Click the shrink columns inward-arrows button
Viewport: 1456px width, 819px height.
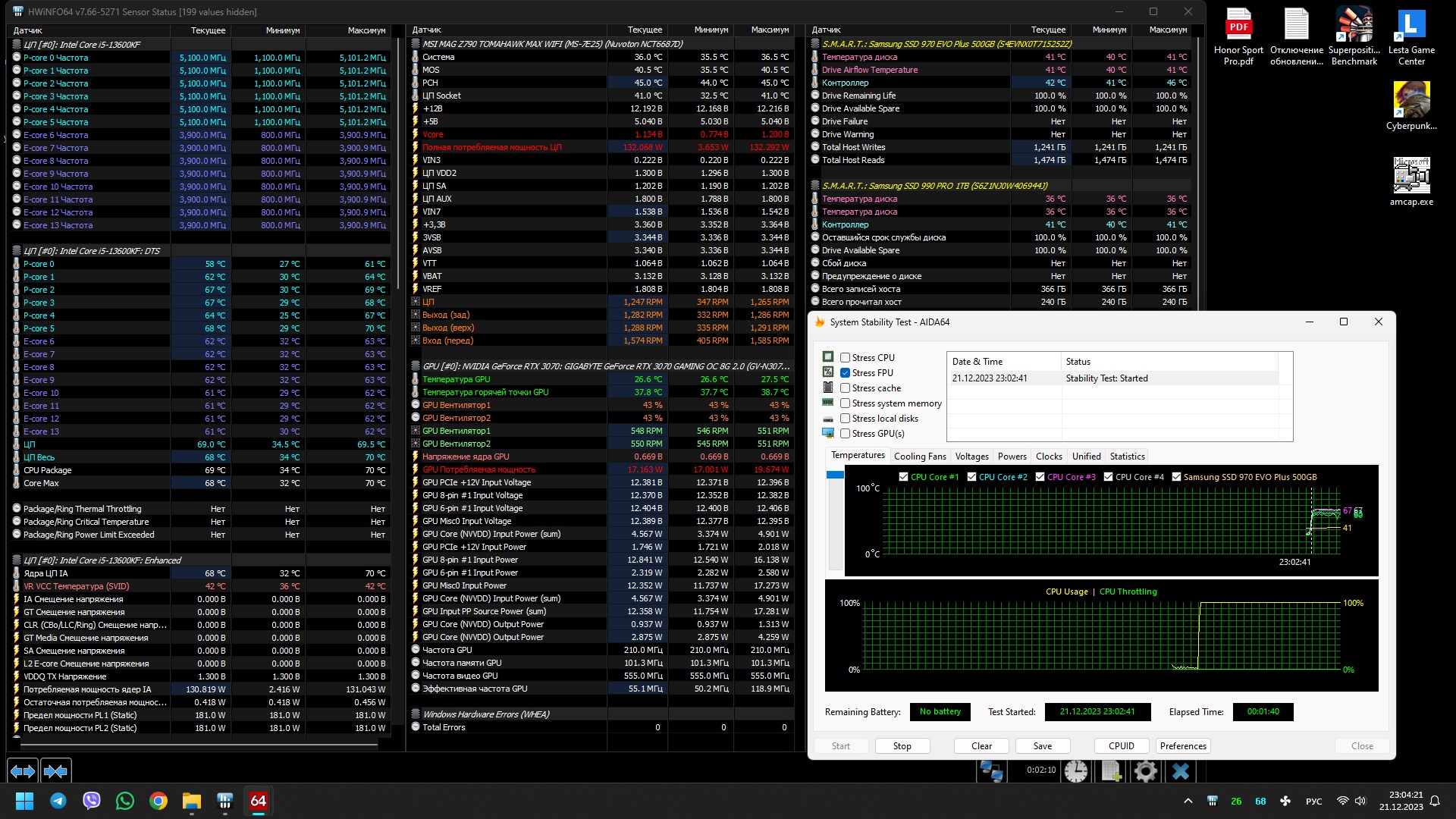pyautogui.click(x=55, y=771)
